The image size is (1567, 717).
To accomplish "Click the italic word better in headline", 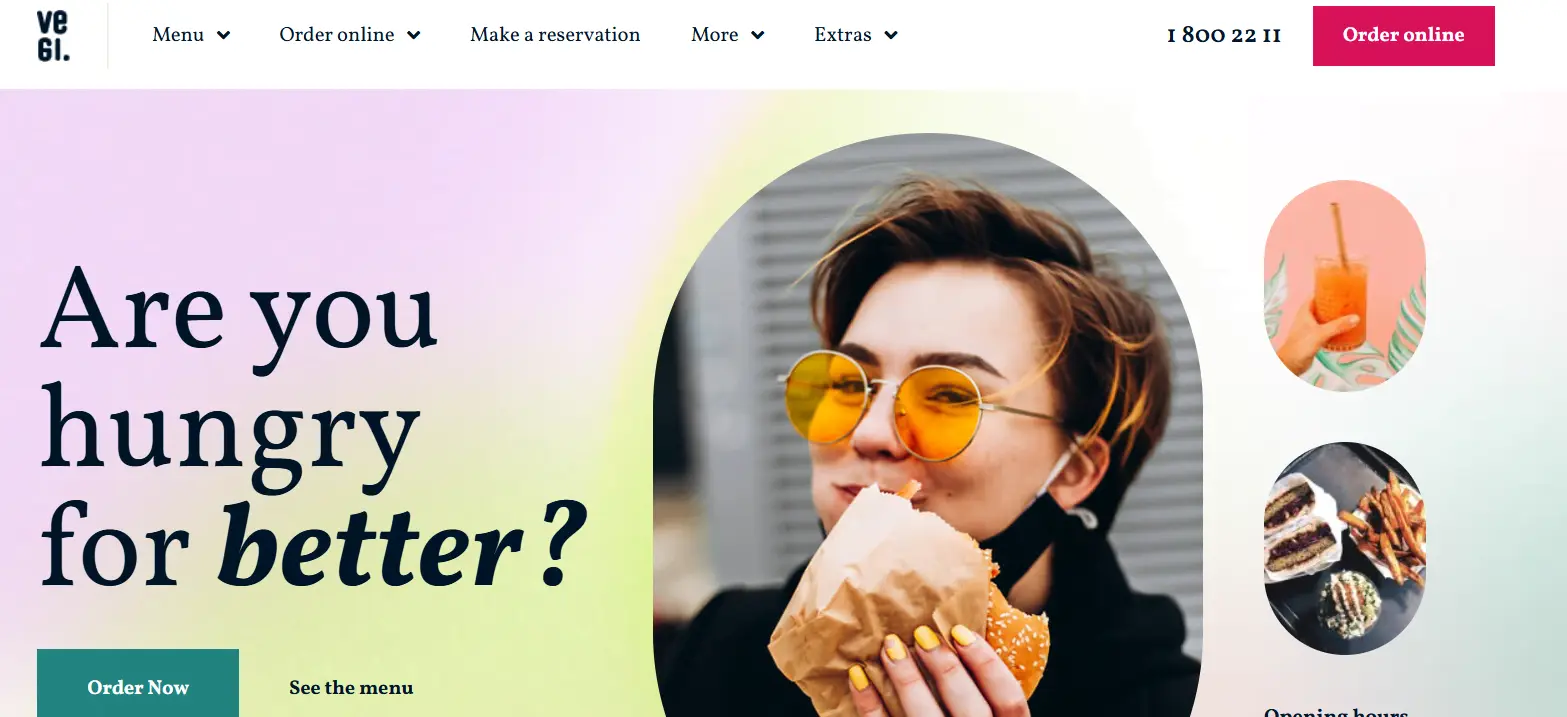I will 370,545.
